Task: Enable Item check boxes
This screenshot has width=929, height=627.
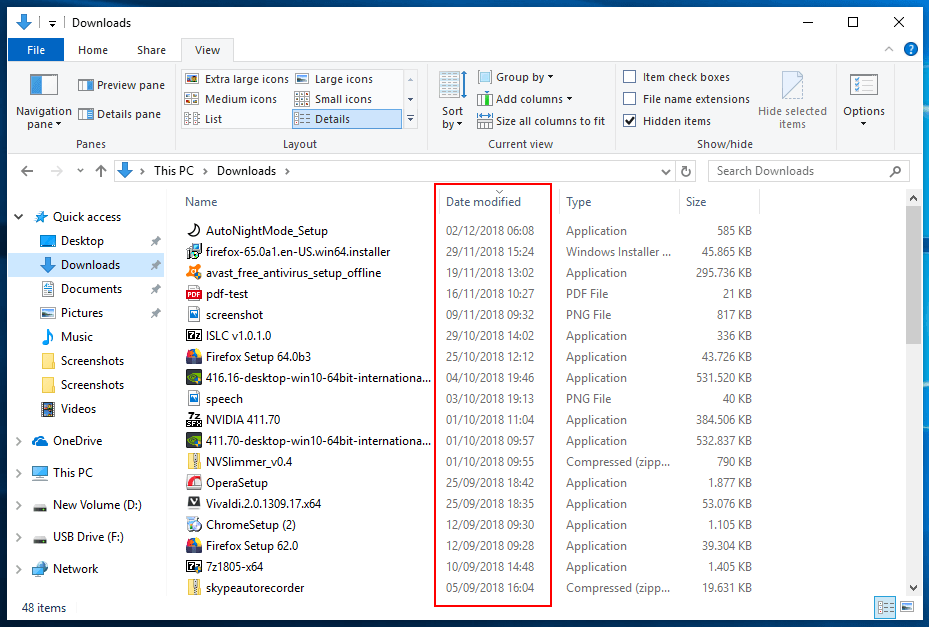Action: point(629,76)
